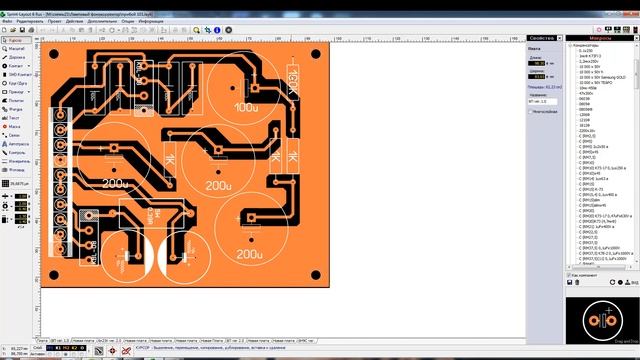Collapse the Конденсаторы tree node
This screenshot has width=640, height=360.
[570, 45]
